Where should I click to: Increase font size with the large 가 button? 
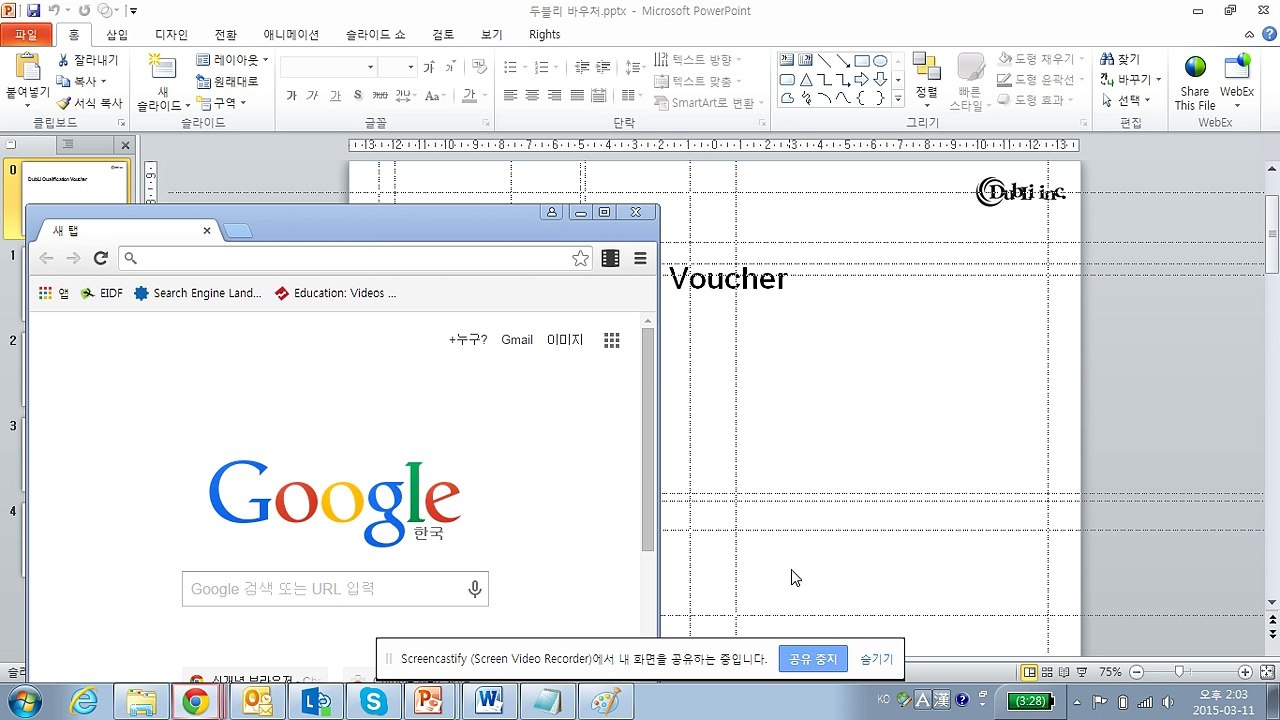coord(429,67)
